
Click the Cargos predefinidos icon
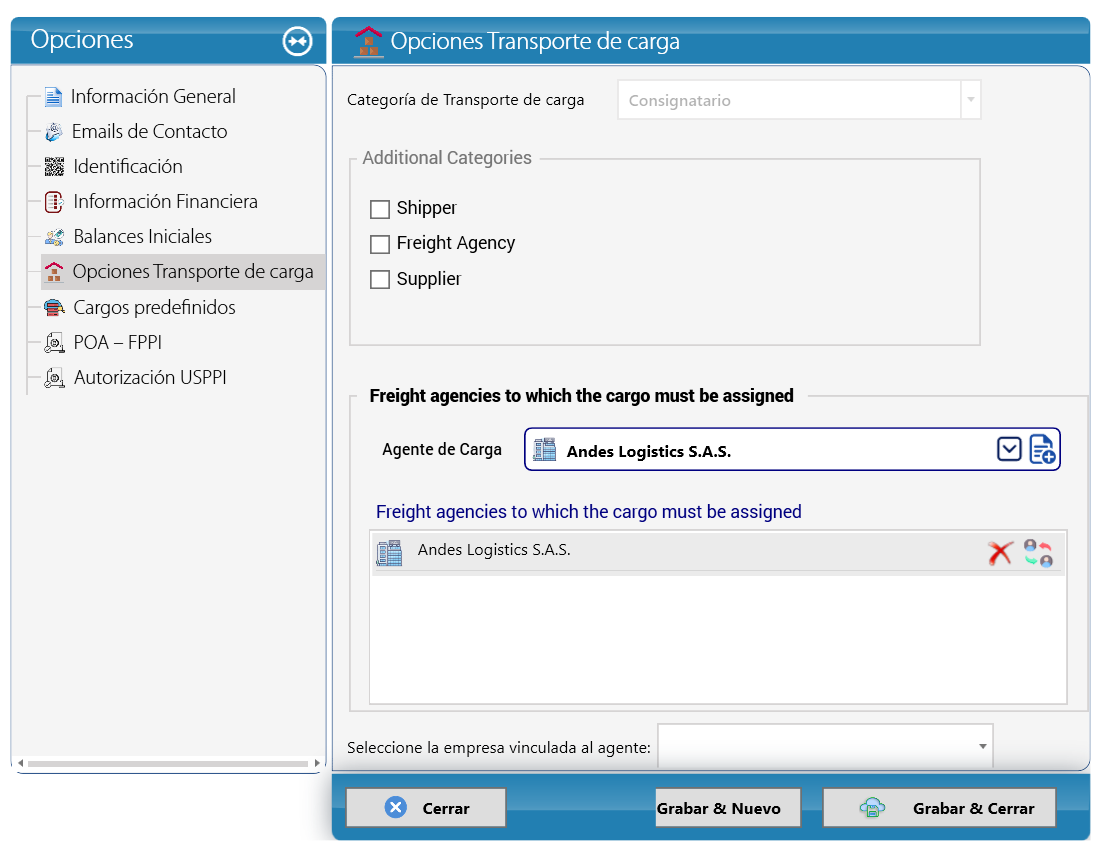pos(54,308)
